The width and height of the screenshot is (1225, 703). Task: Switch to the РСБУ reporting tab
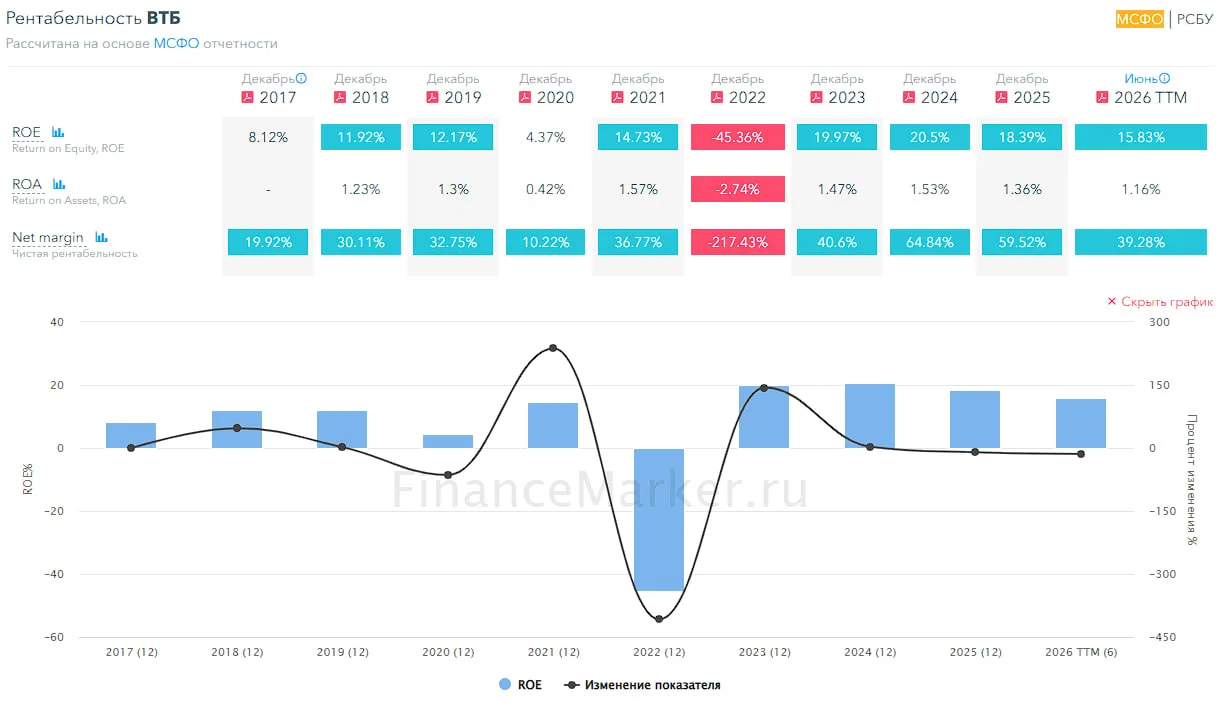[1195, 18]
